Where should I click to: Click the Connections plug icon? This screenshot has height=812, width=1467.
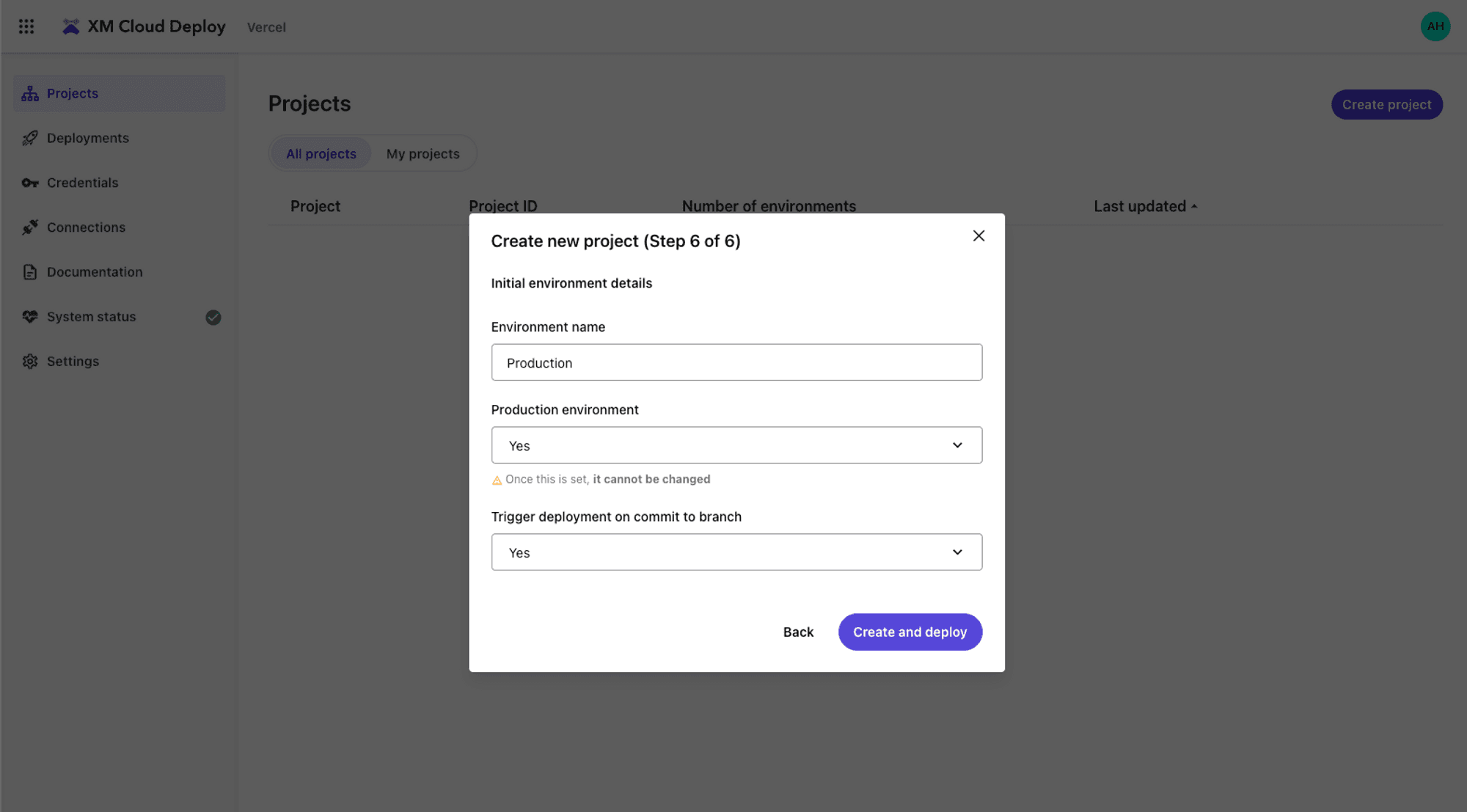click(30, 227)
